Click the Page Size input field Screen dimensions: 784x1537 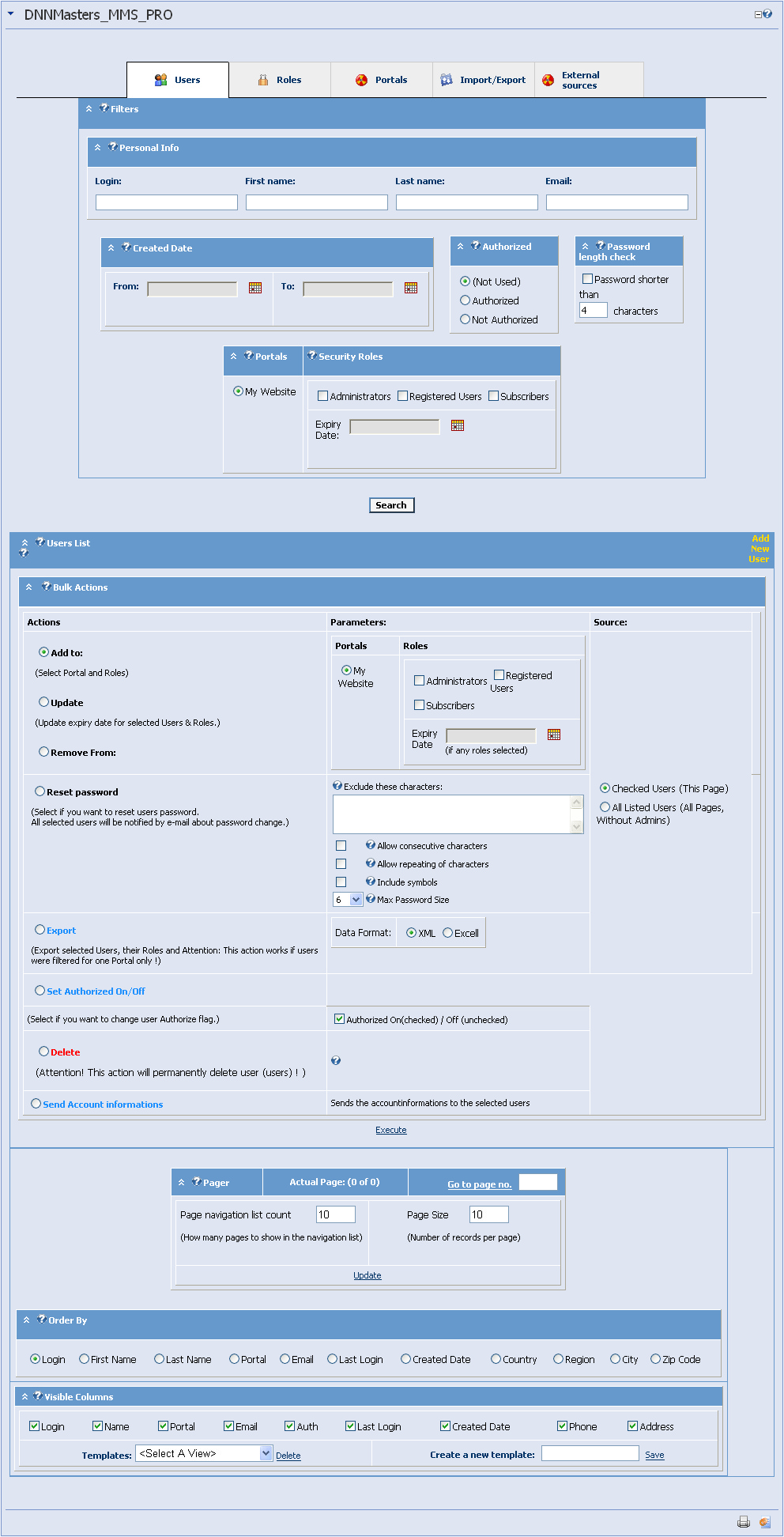[489, 1214]
